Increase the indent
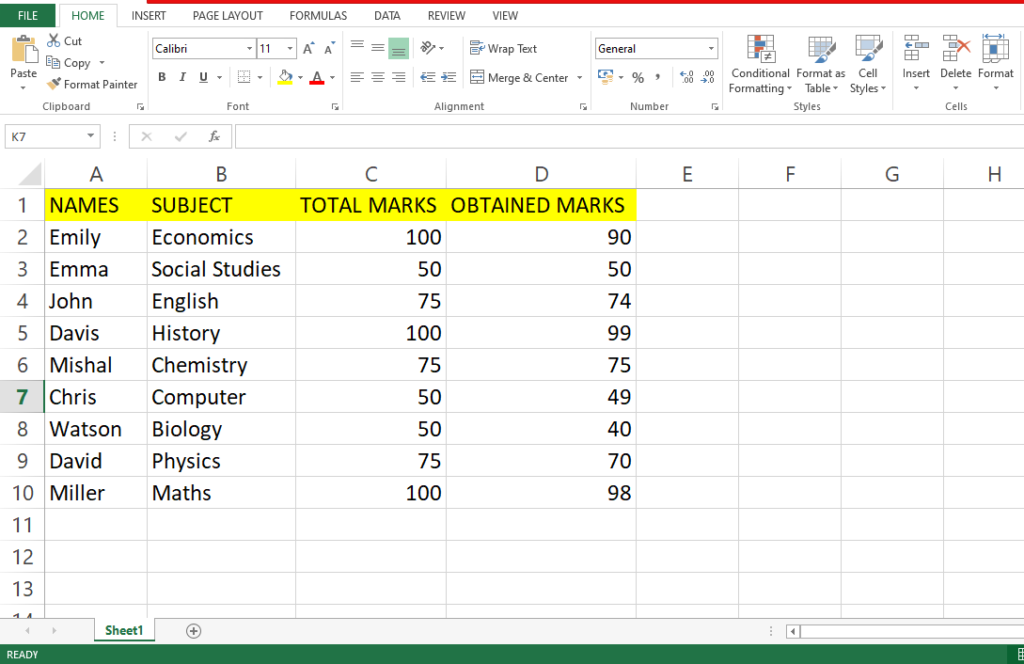This screenshot has height=664, width=1024. tap(449, 77)
